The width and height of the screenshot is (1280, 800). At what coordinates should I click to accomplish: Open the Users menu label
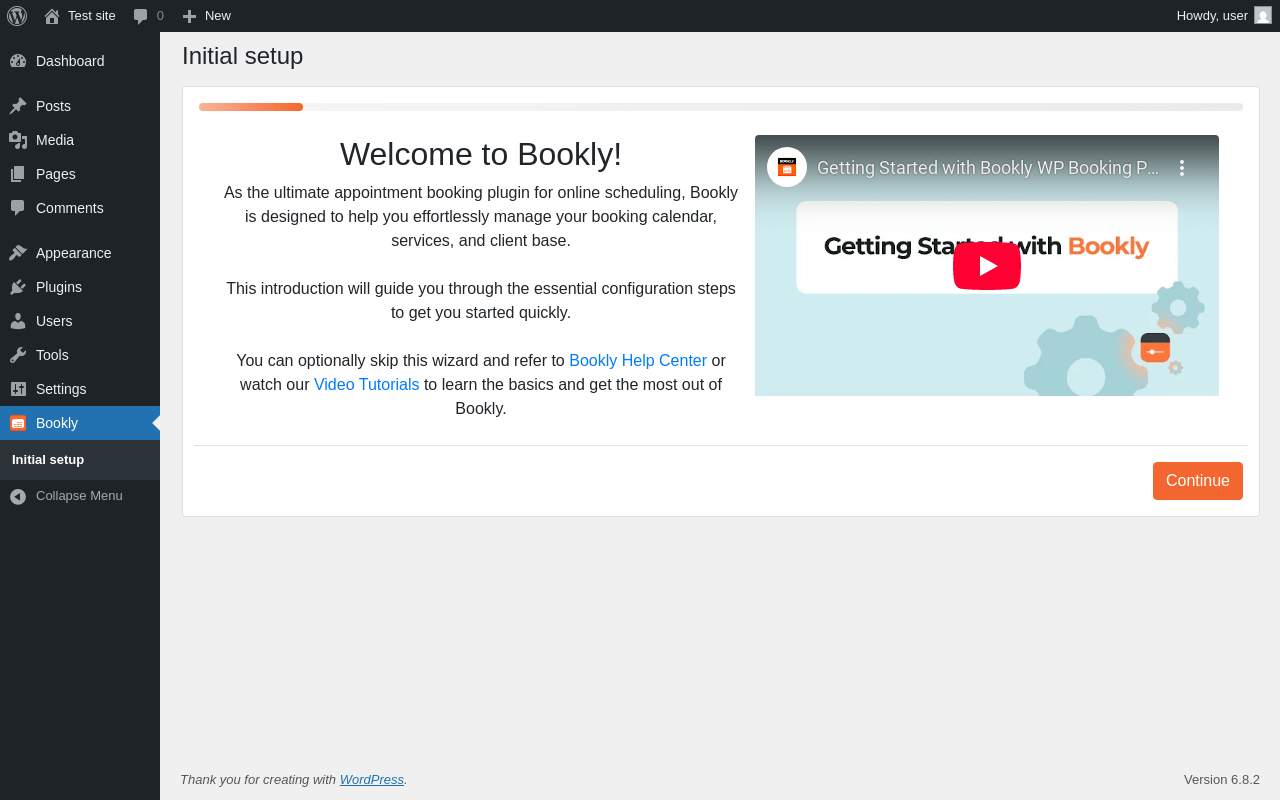[x=54, y=321]
